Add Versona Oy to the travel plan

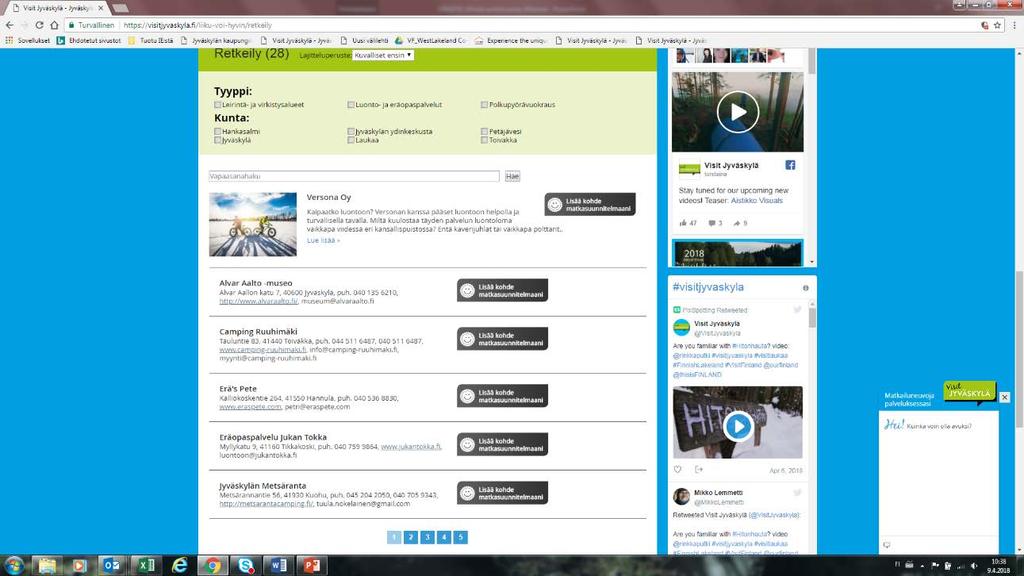pyautogui.click(x=590, y=204)
